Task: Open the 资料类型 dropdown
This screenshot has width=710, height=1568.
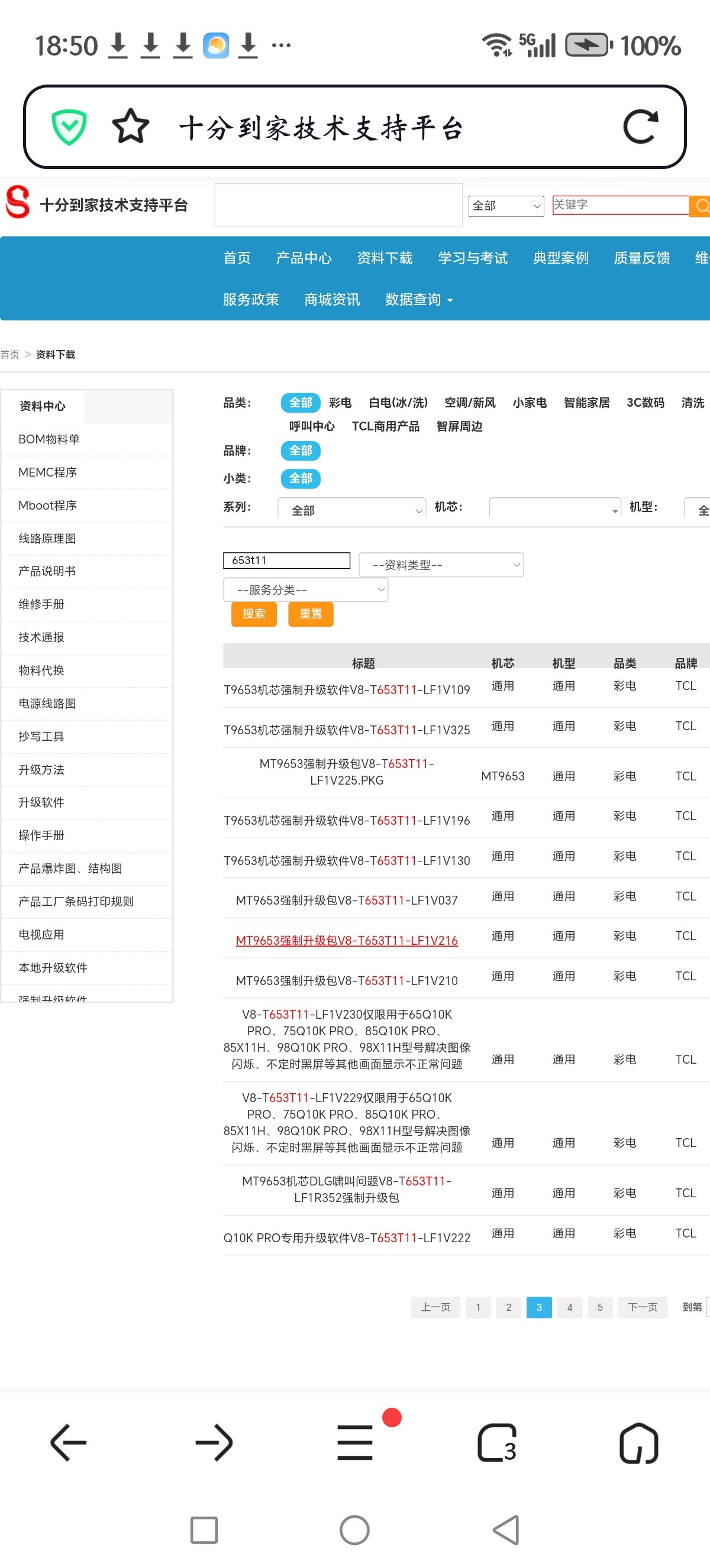Action: pos(441,565)
